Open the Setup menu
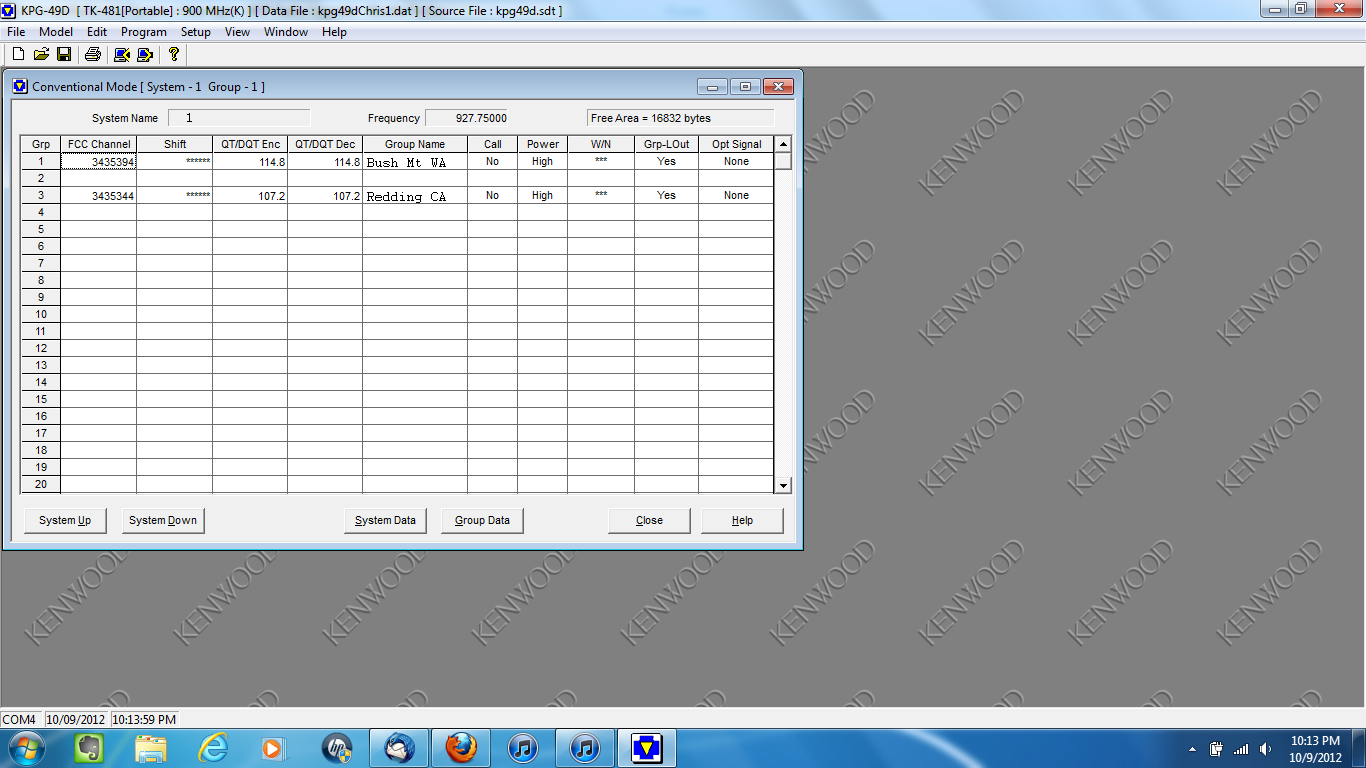Screen dimensions: 1366x768 [196, 32]
